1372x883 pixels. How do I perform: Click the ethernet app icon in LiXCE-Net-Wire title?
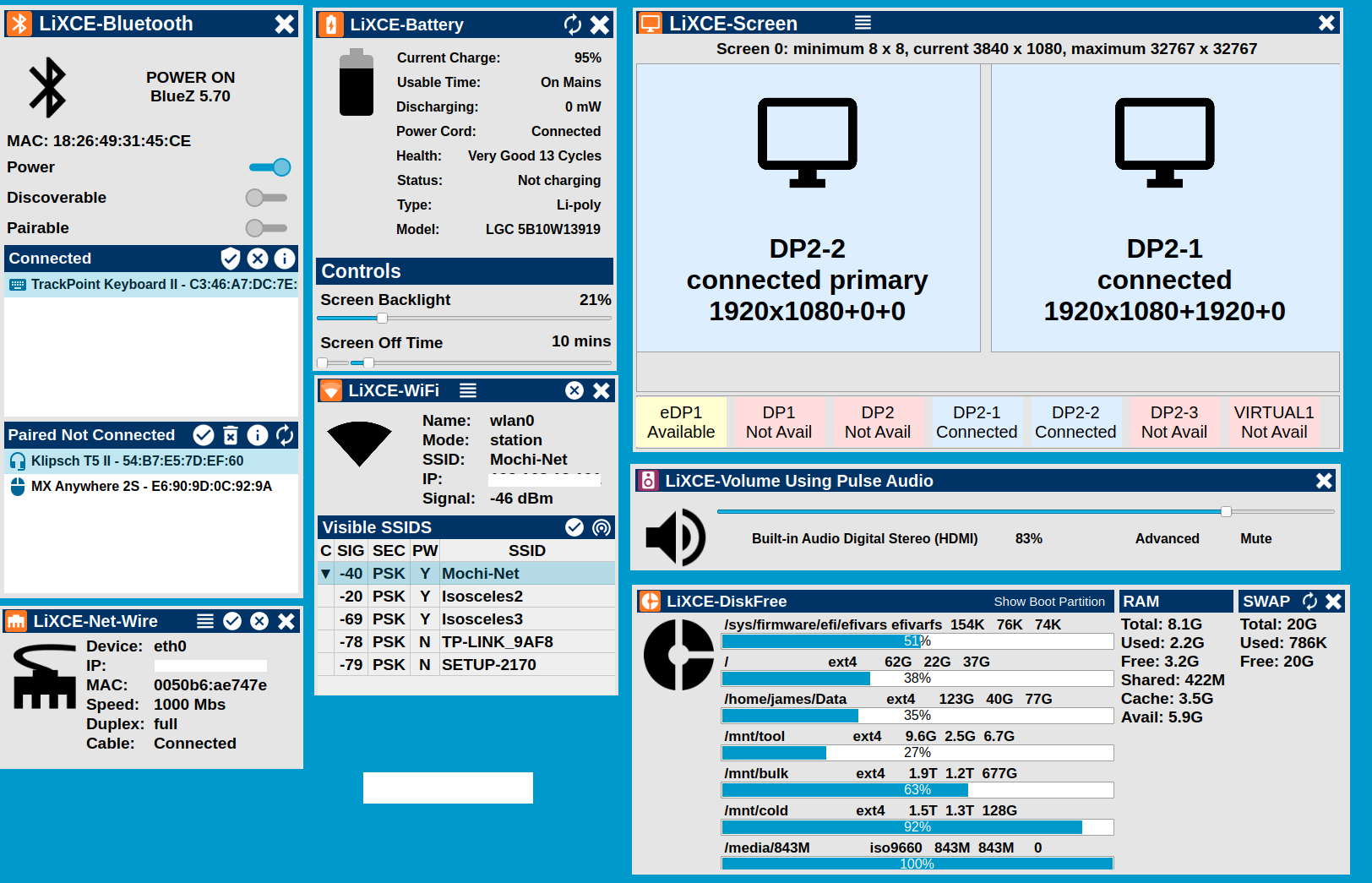coord(16,621)
